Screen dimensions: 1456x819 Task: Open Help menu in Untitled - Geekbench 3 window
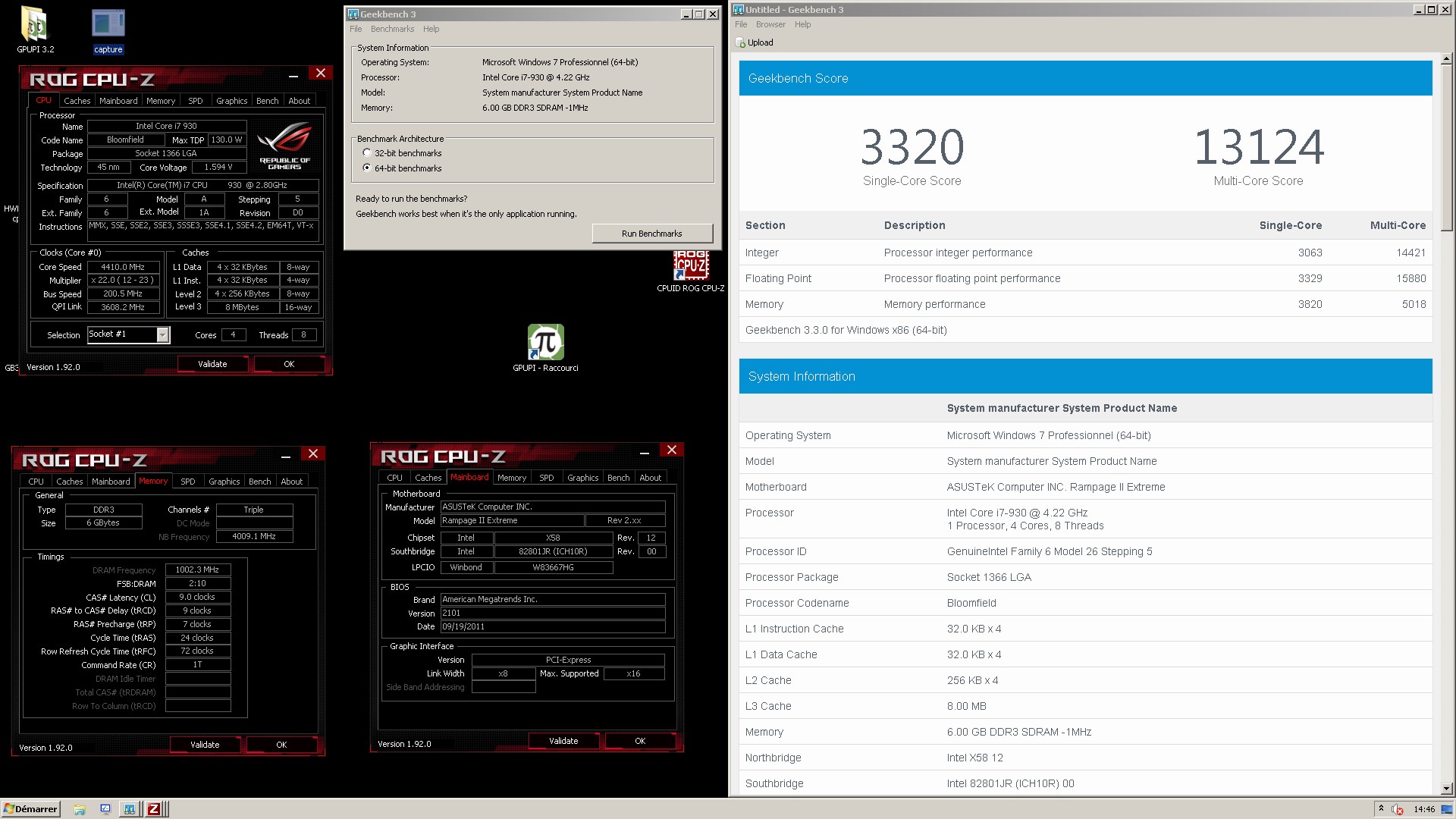802,24
